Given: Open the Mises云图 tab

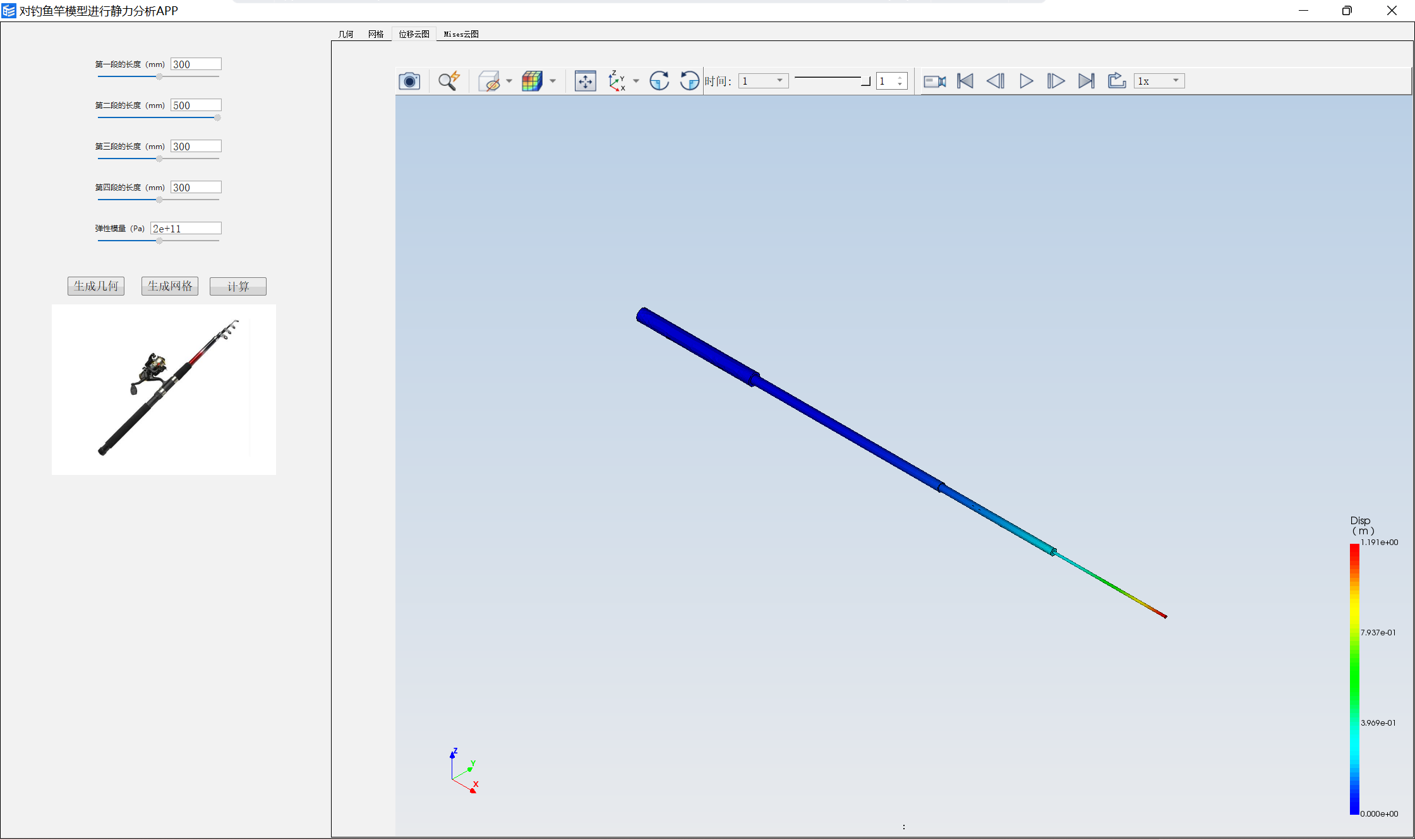Looking at the screenshot, I should pos(461,34).
